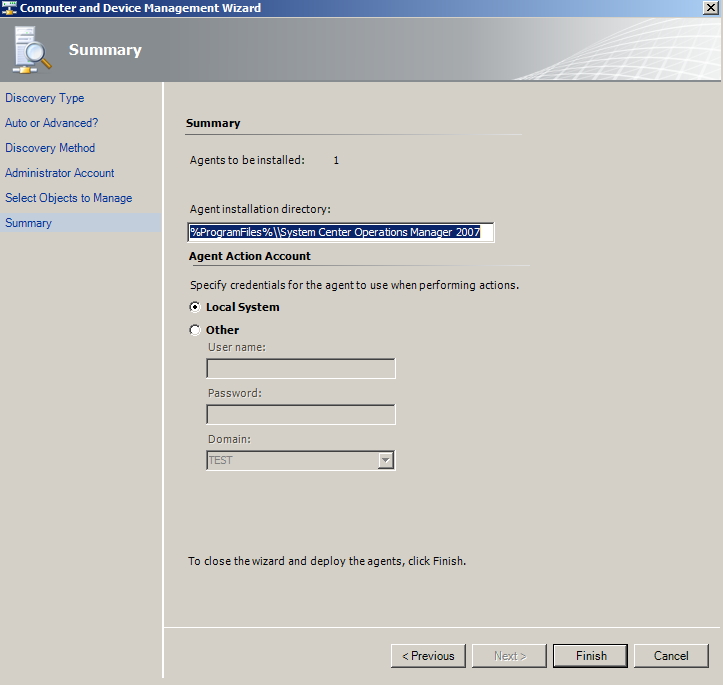The height and width of the screenshot is (685, 723).
Task: Select the Administrator Account step
Action: (x=60, y=173)
